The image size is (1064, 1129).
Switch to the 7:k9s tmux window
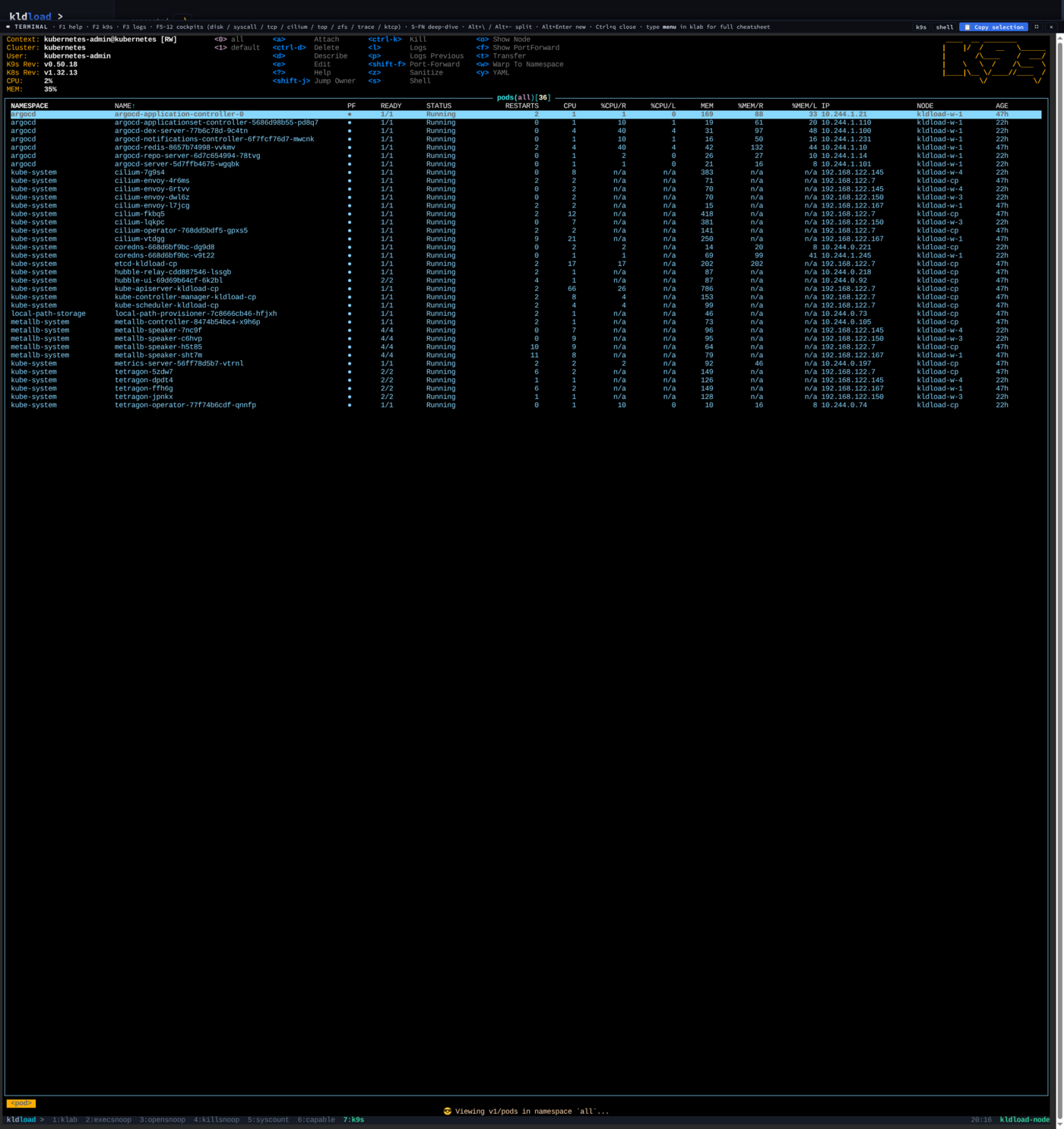[353, 1120]
